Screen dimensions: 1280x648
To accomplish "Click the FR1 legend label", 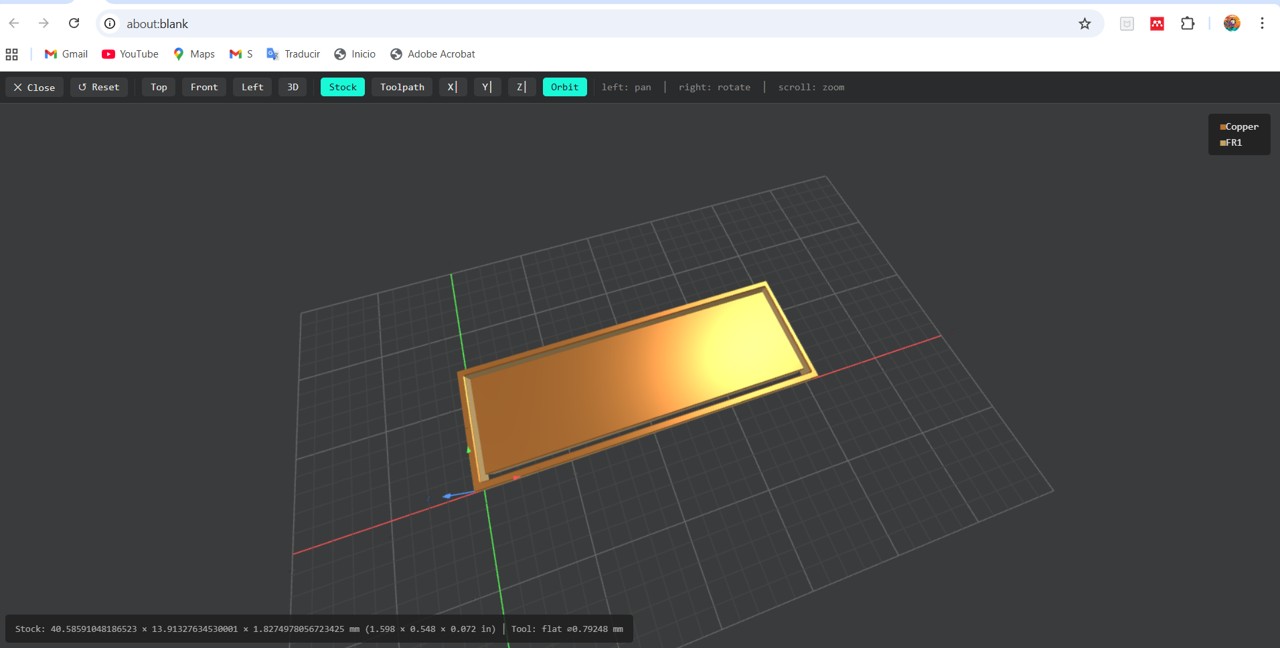I will tap(1234, 143).
